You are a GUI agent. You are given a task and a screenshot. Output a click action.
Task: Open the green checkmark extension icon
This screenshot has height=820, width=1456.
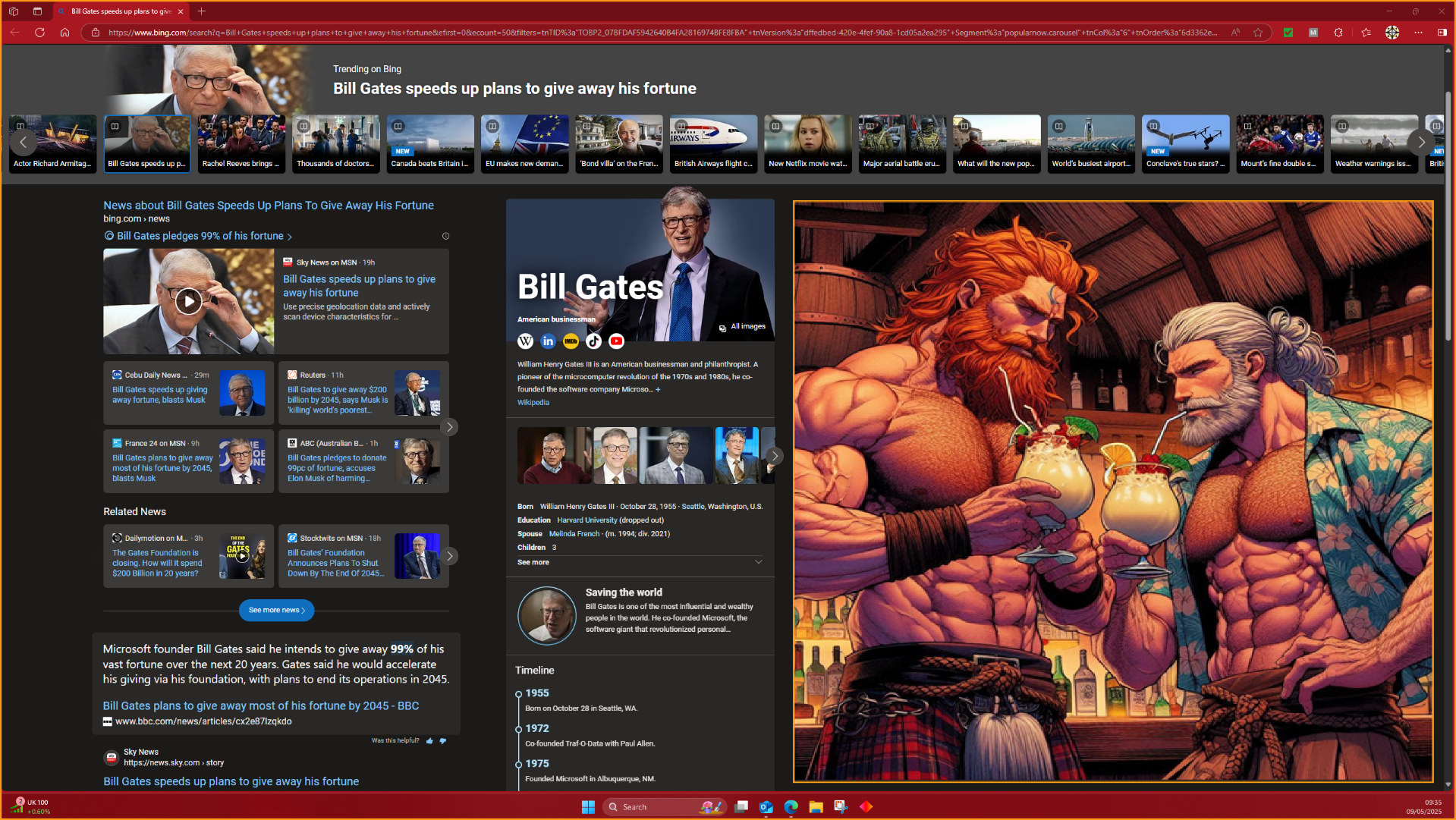[1288, 32]
